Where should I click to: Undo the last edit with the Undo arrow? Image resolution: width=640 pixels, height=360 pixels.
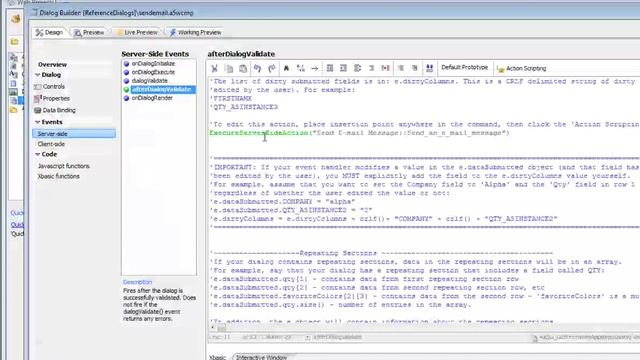pos(257,68)
